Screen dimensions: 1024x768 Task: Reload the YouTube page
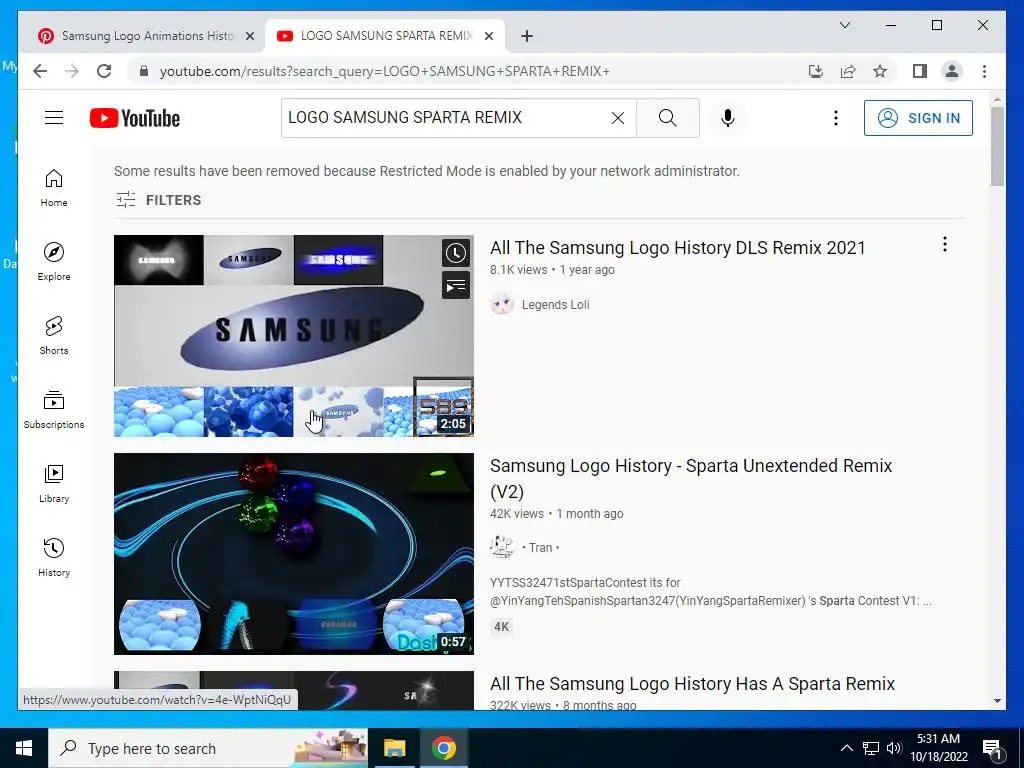[x=104, y=71]
